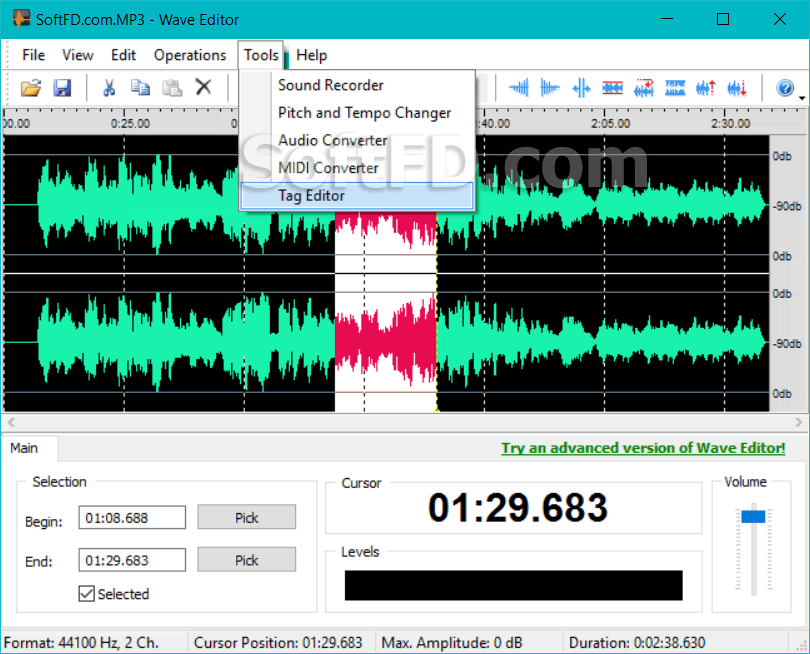810x654 pixels.
Task: Click the waveform scrollbar right arrow
Action: coord(799,422)
